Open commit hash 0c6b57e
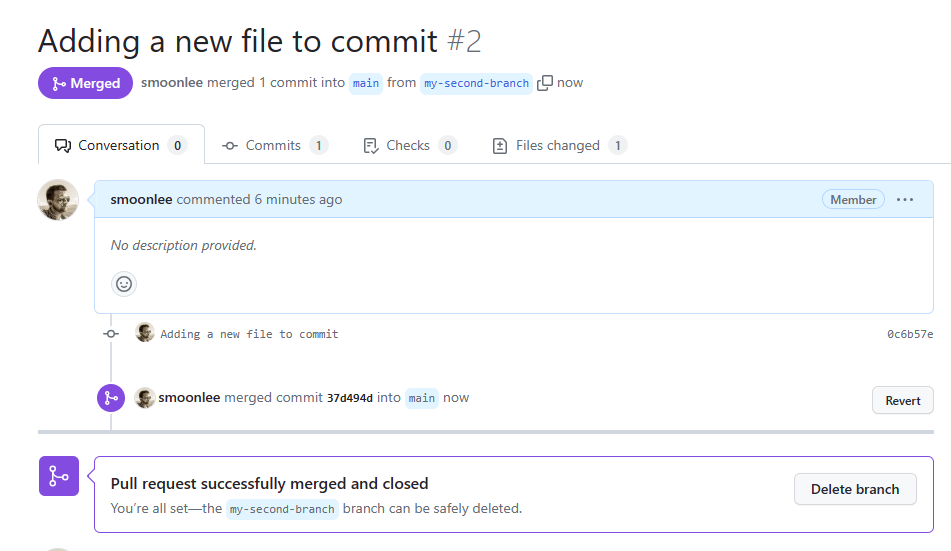 click(910, 334)
